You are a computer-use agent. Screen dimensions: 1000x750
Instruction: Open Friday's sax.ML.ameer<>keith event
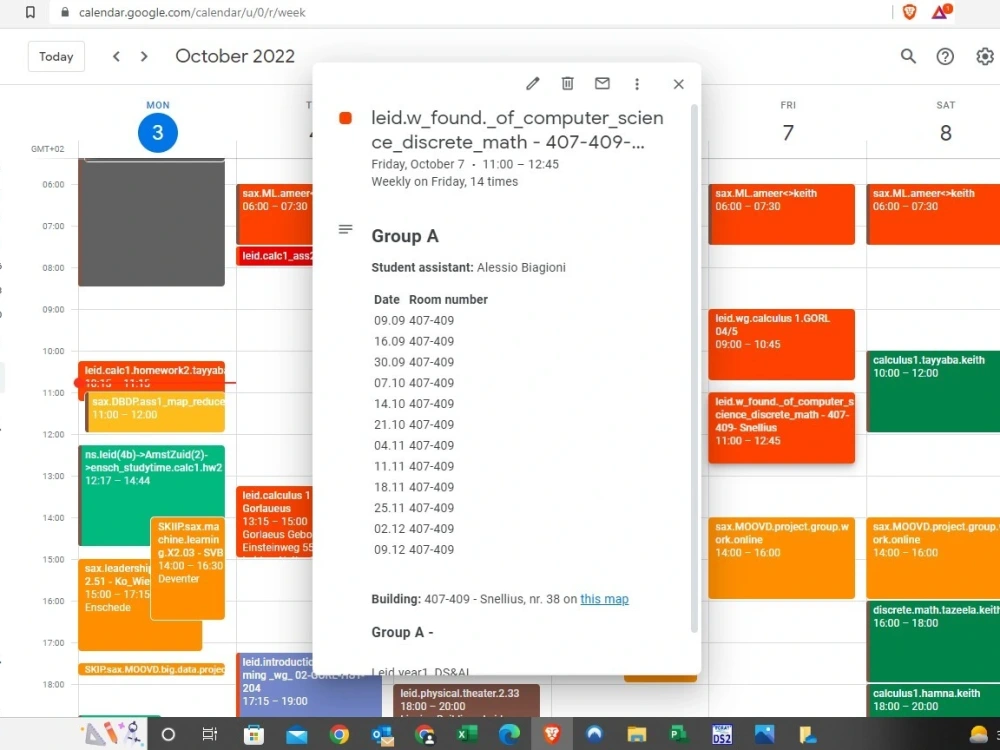(781, 214)
